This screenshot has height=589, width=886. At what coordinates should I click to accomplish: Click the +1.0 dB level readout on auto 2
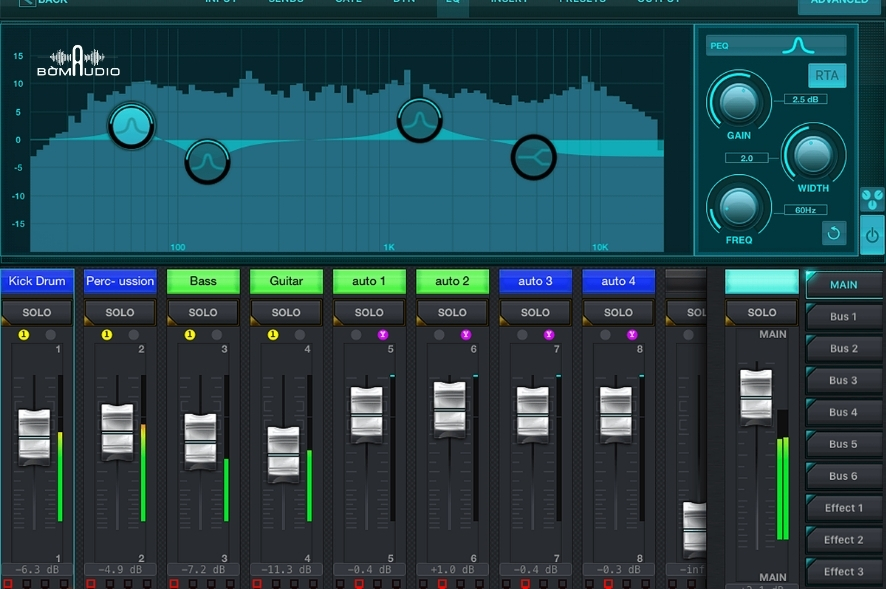[452, 569]
